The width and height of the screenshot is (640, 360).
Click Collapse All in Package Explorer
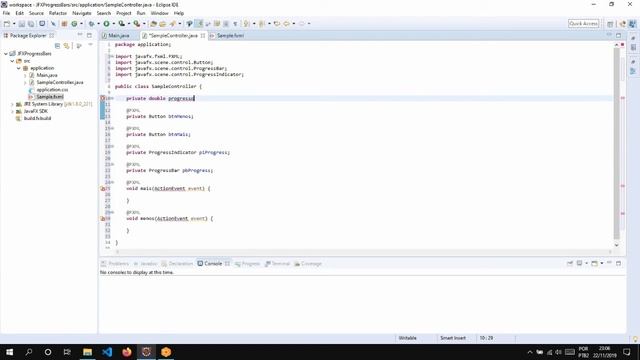coord(58,46)
